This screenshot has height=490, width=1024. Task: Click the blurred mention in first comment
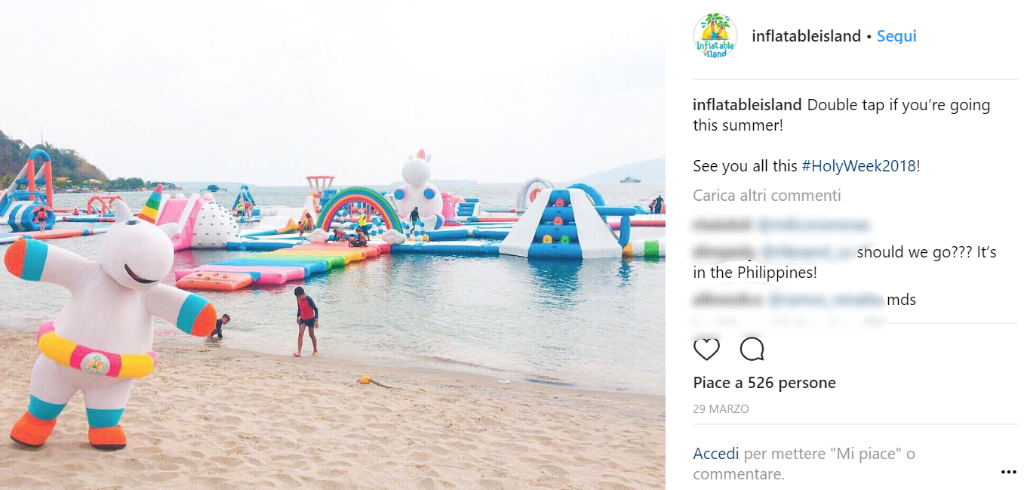coord(814,226)
